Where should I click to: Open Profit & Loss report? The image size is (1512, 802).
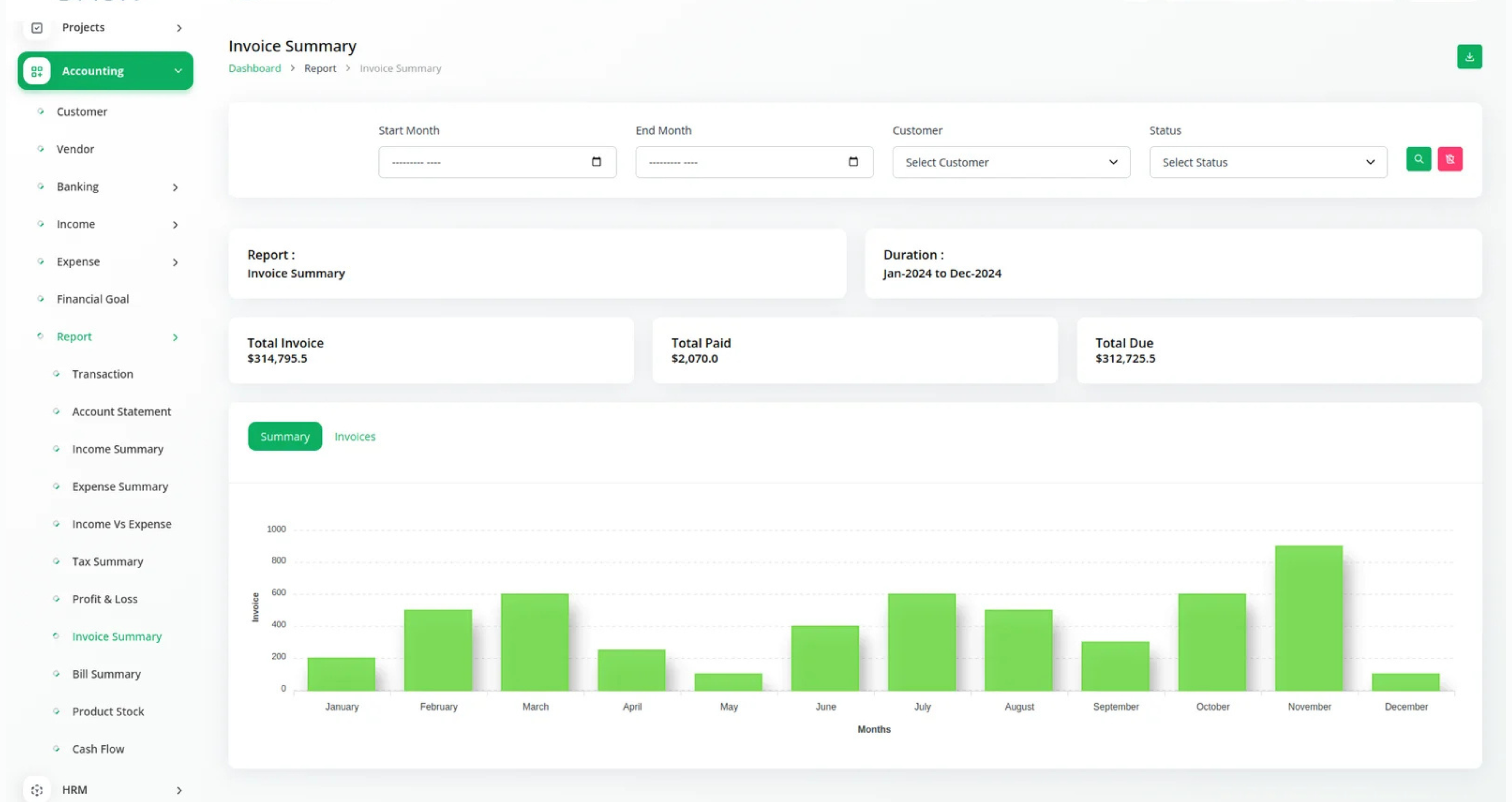pyautogui.click(x=104, y=599)
